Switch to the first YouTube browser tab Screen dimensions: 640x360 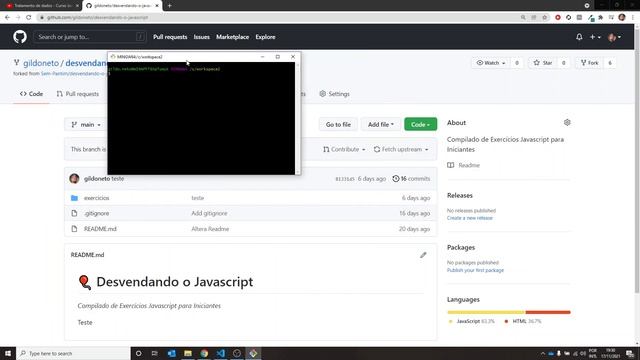click(41, 6)
